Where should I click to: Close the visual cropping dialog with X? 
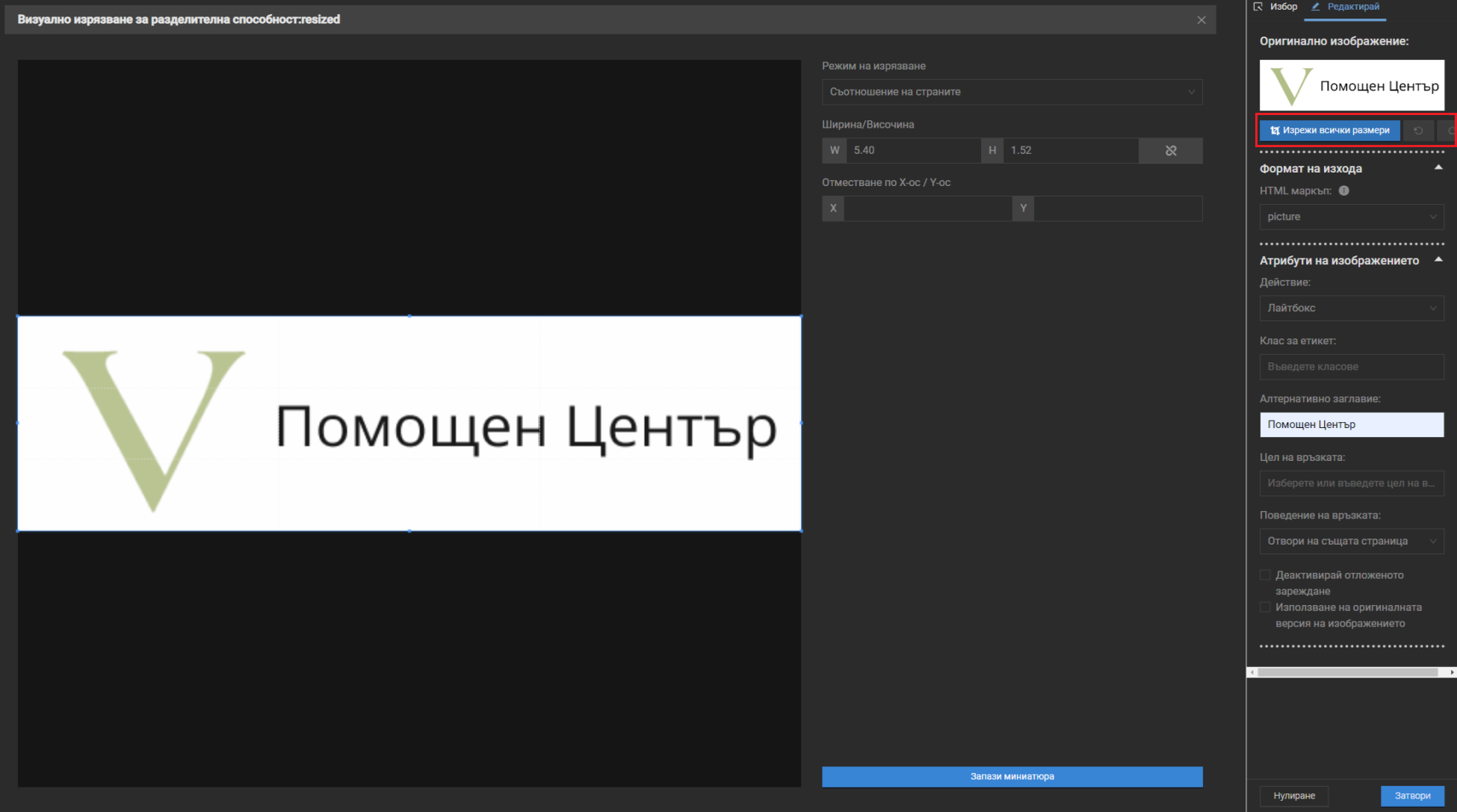point(1201,20)
